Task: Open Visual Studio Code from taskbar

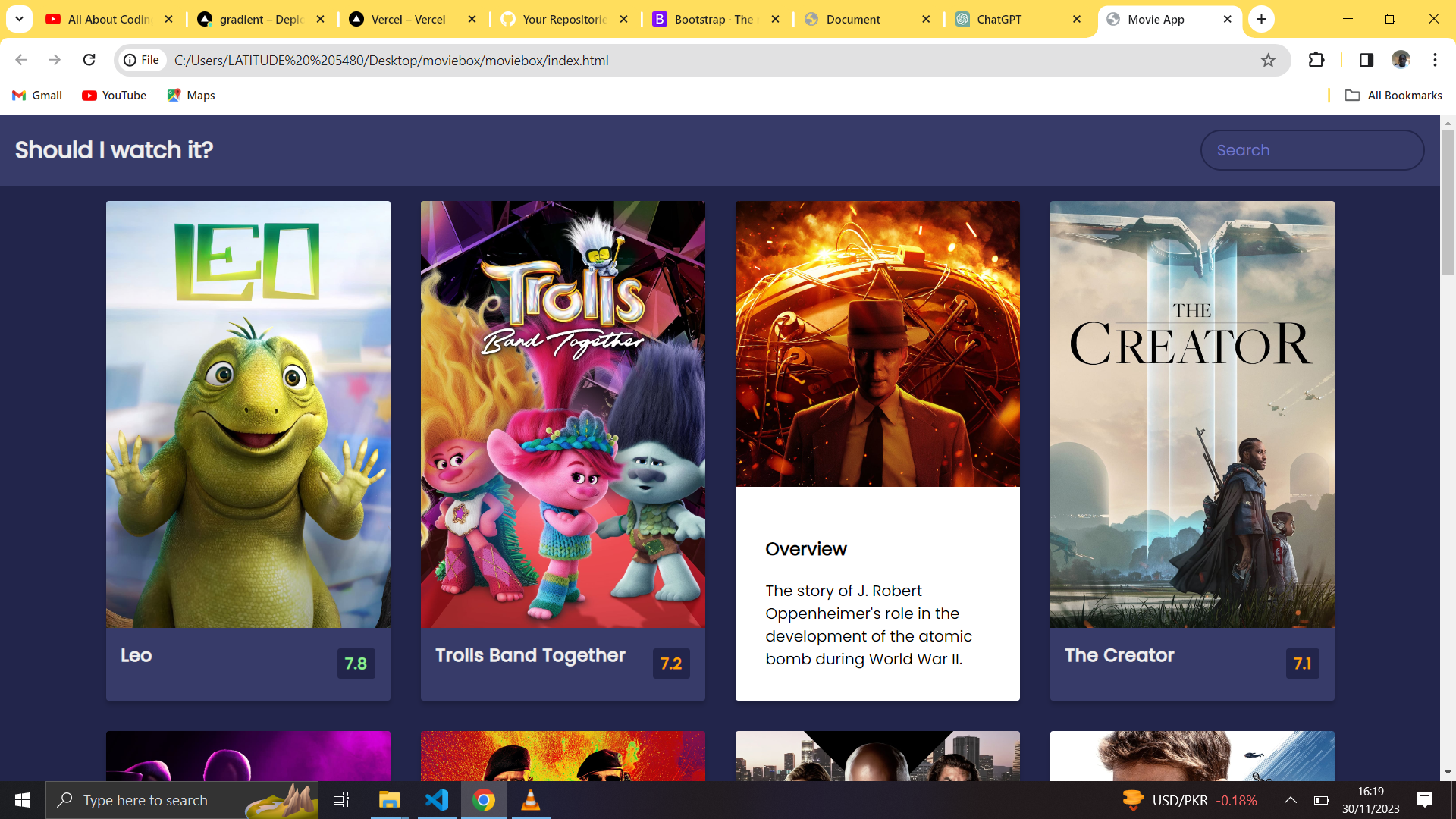Action: [x=437, y=800]
